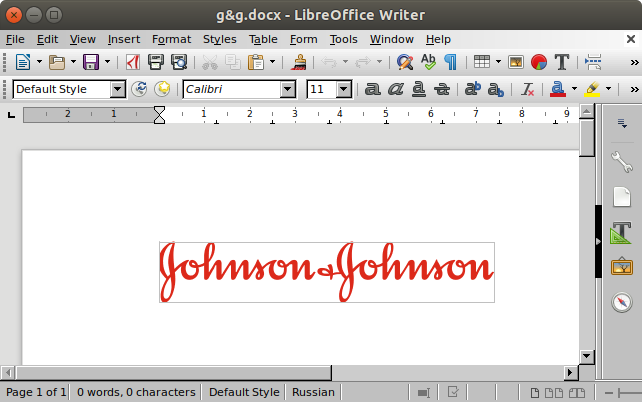
Task: Open sidebar Navigator compass panel
Action: click(622, 302)
